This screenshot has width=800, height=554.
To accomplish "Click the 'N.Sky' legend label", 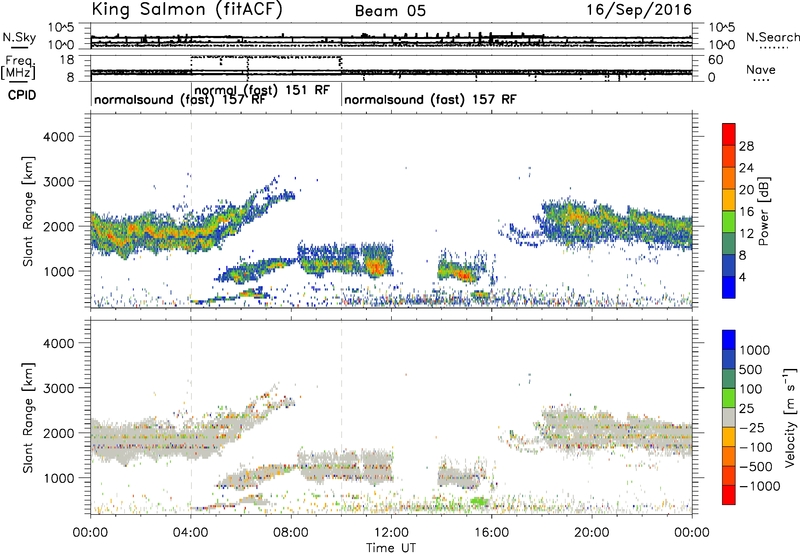I will tap(19, 37).
